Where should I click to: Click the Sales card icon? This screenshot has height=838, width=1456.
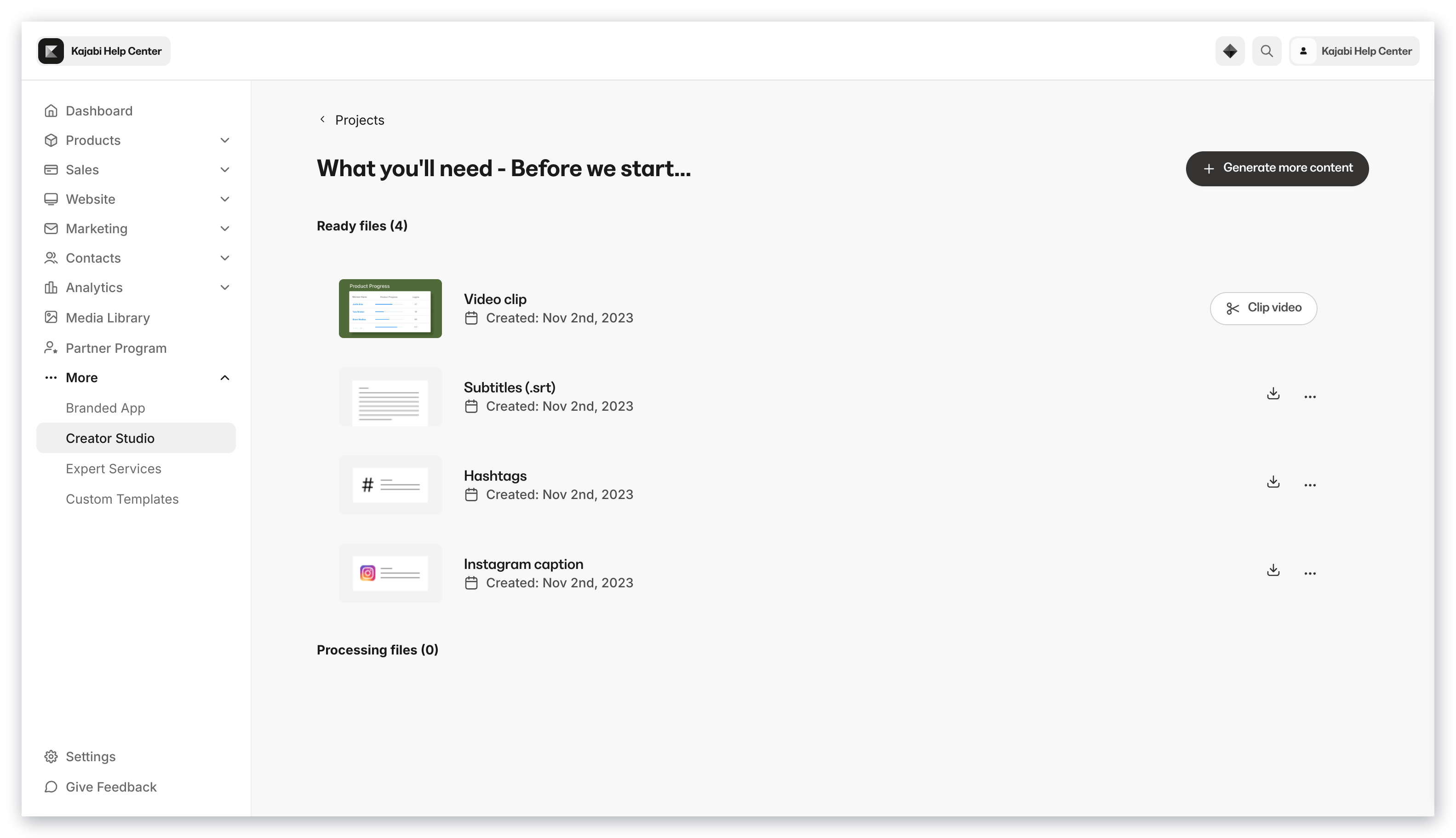[51, 169]
